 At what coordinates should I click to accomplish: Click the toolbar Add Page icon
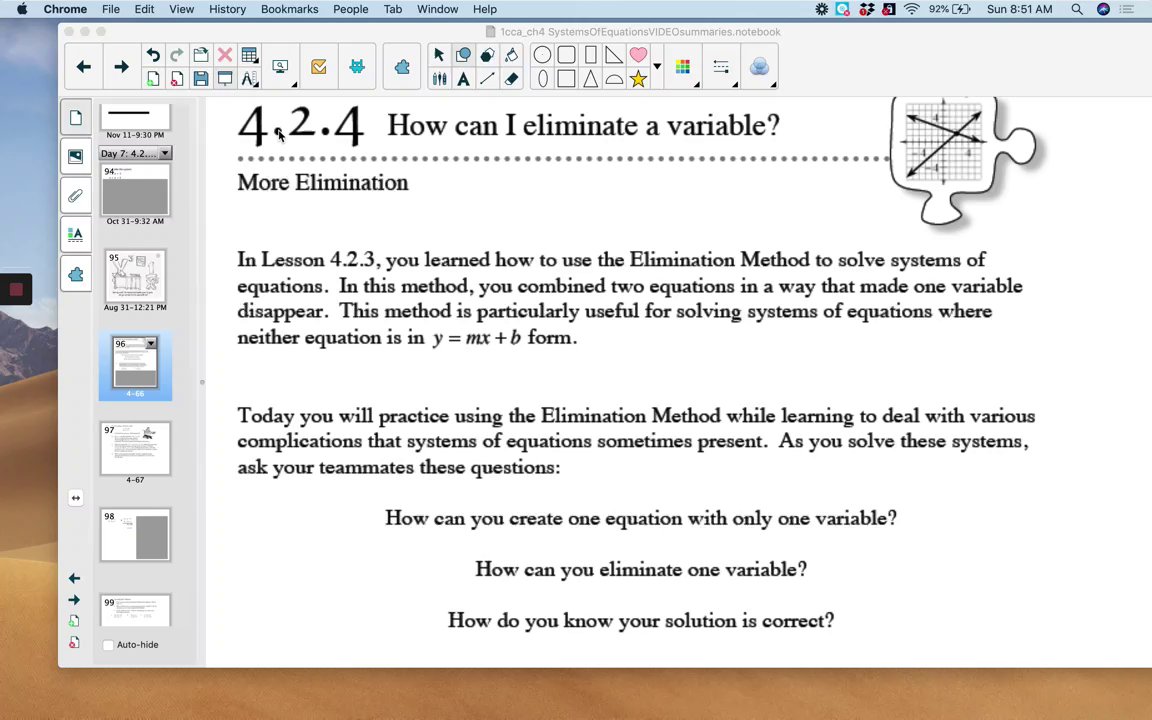153,79
